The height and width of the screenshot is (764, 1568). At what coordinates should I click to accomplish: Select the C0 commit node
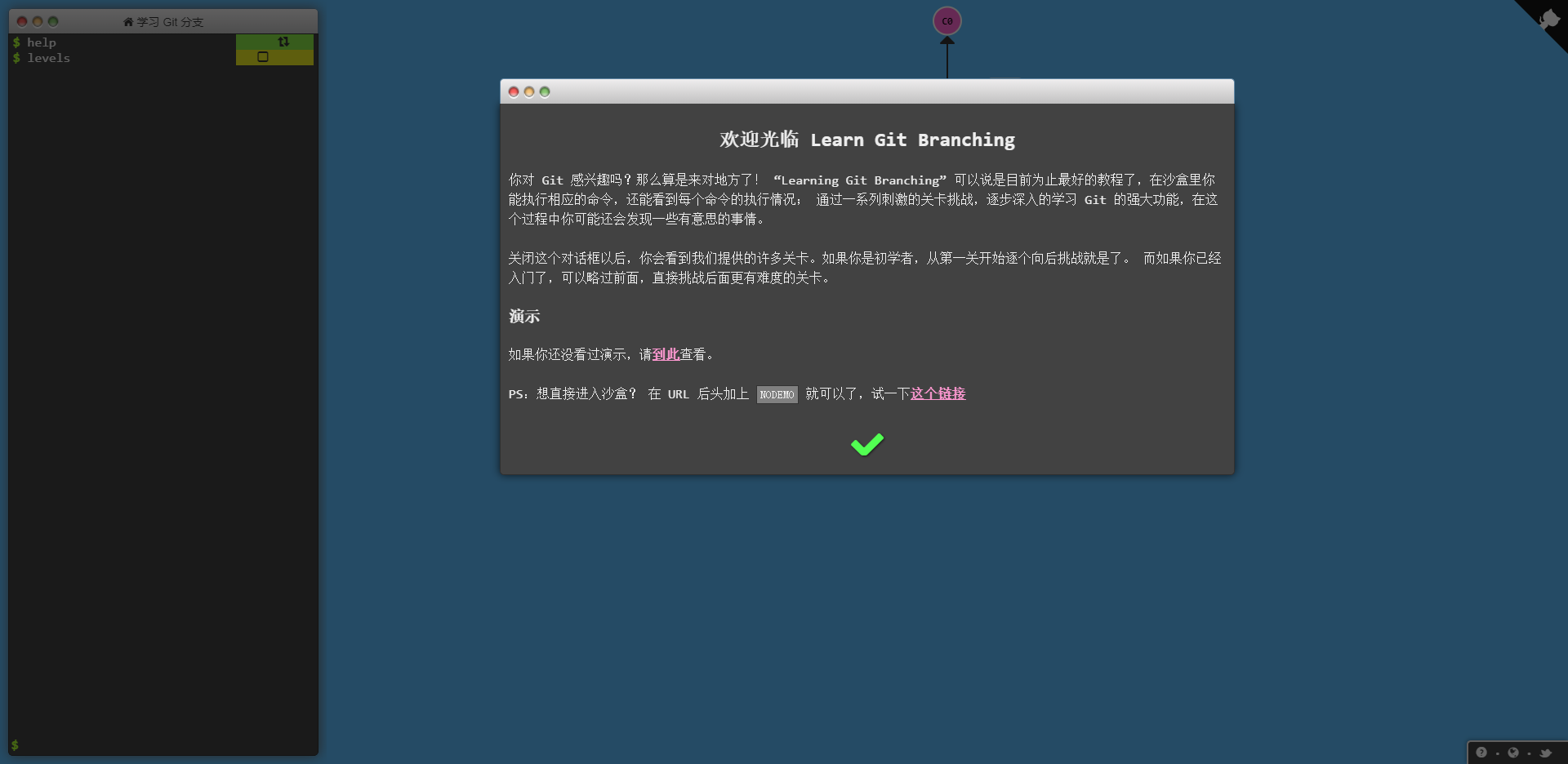click(947, 21)
